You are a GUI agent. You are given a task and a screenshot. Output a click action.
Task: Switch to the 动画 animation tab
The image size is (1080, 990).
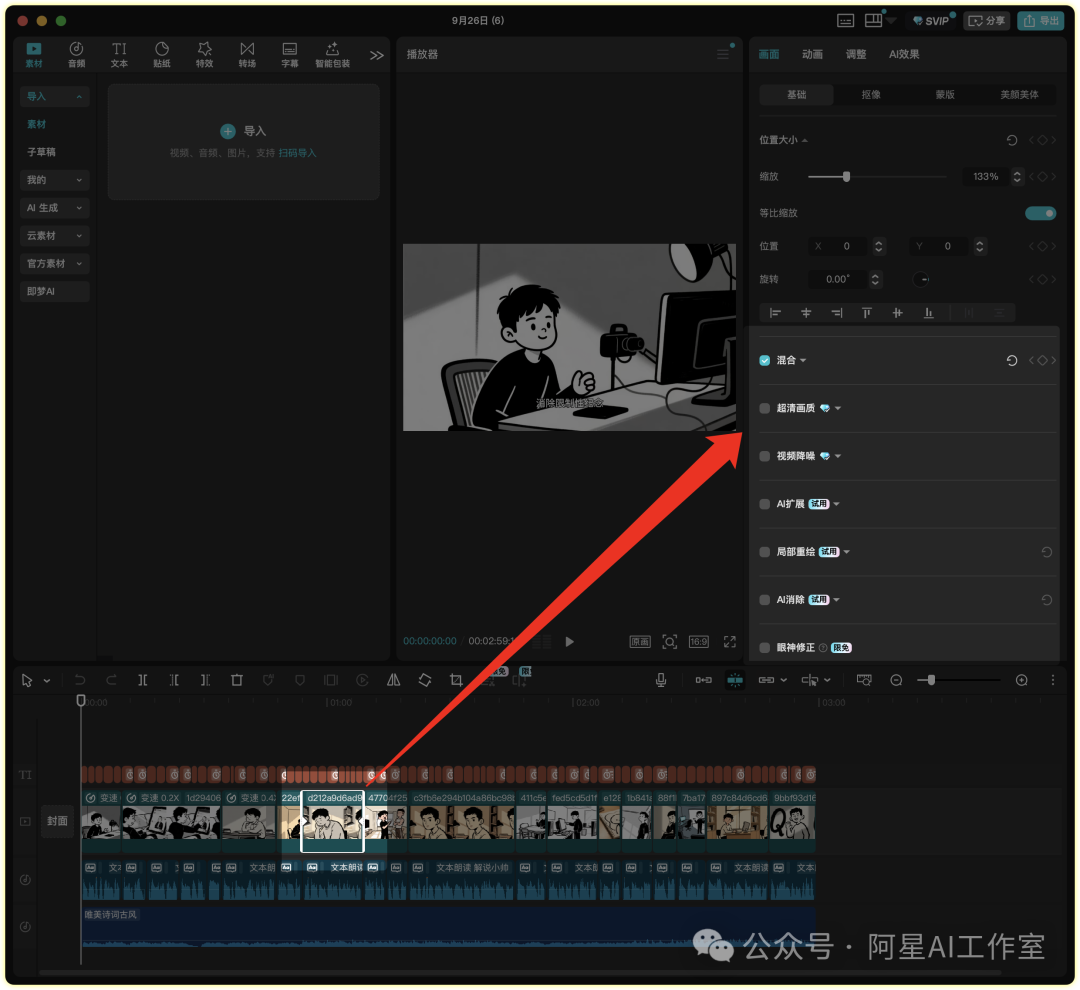[x=812, y=54]
